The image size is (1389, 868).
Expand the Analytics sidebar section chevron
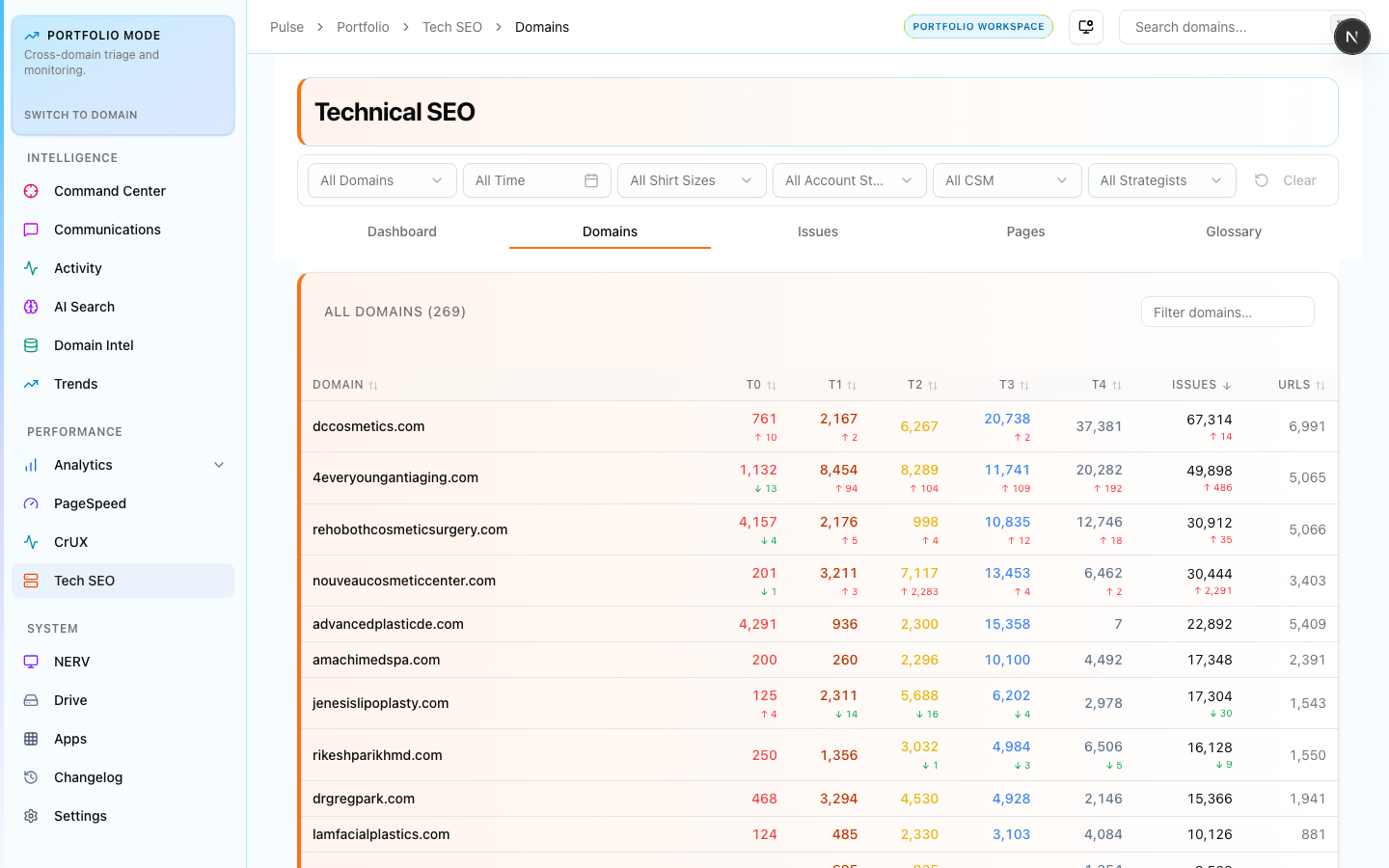point(219,465)
